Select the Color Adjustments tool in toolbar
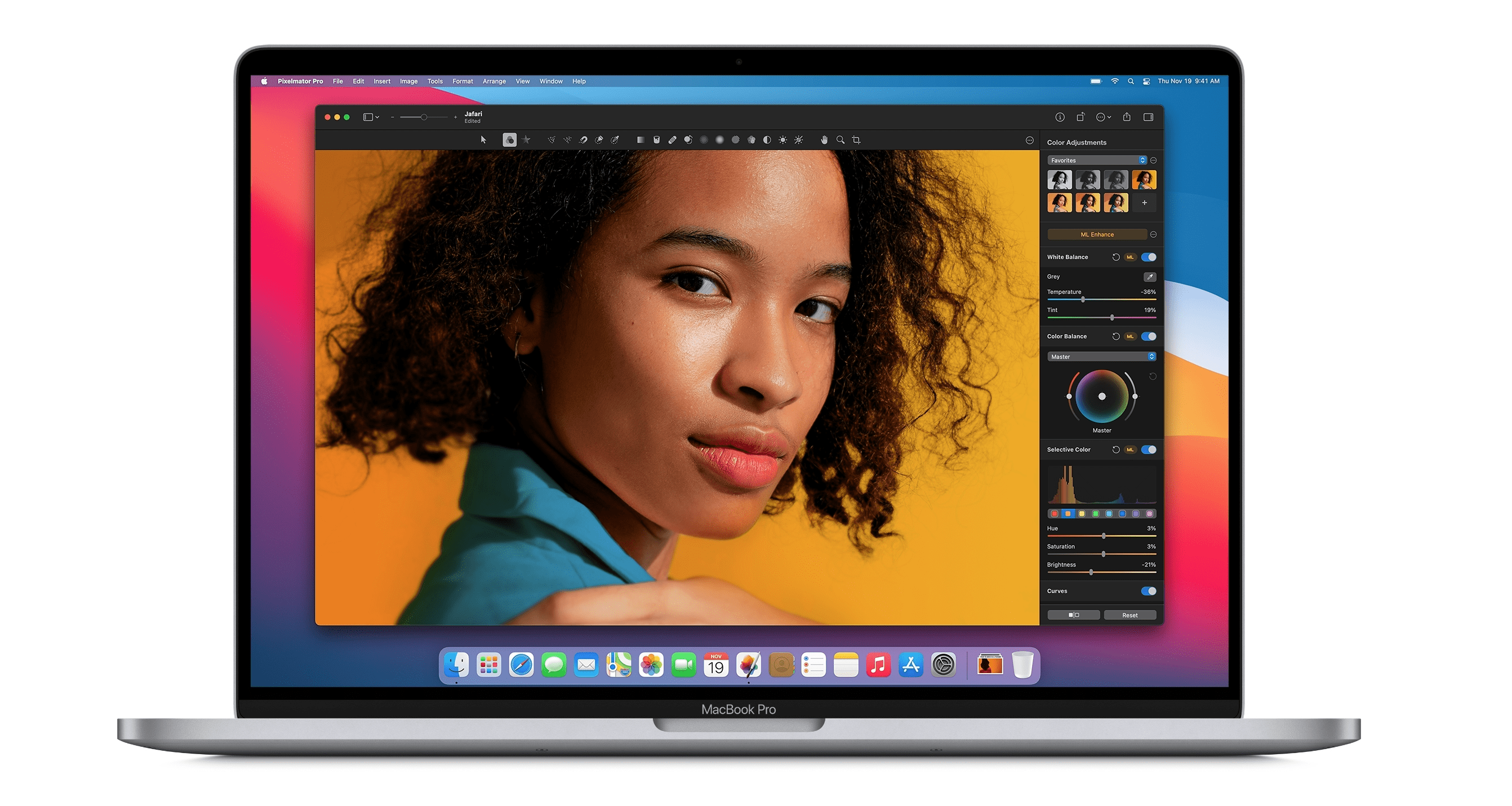 point(509,140)
